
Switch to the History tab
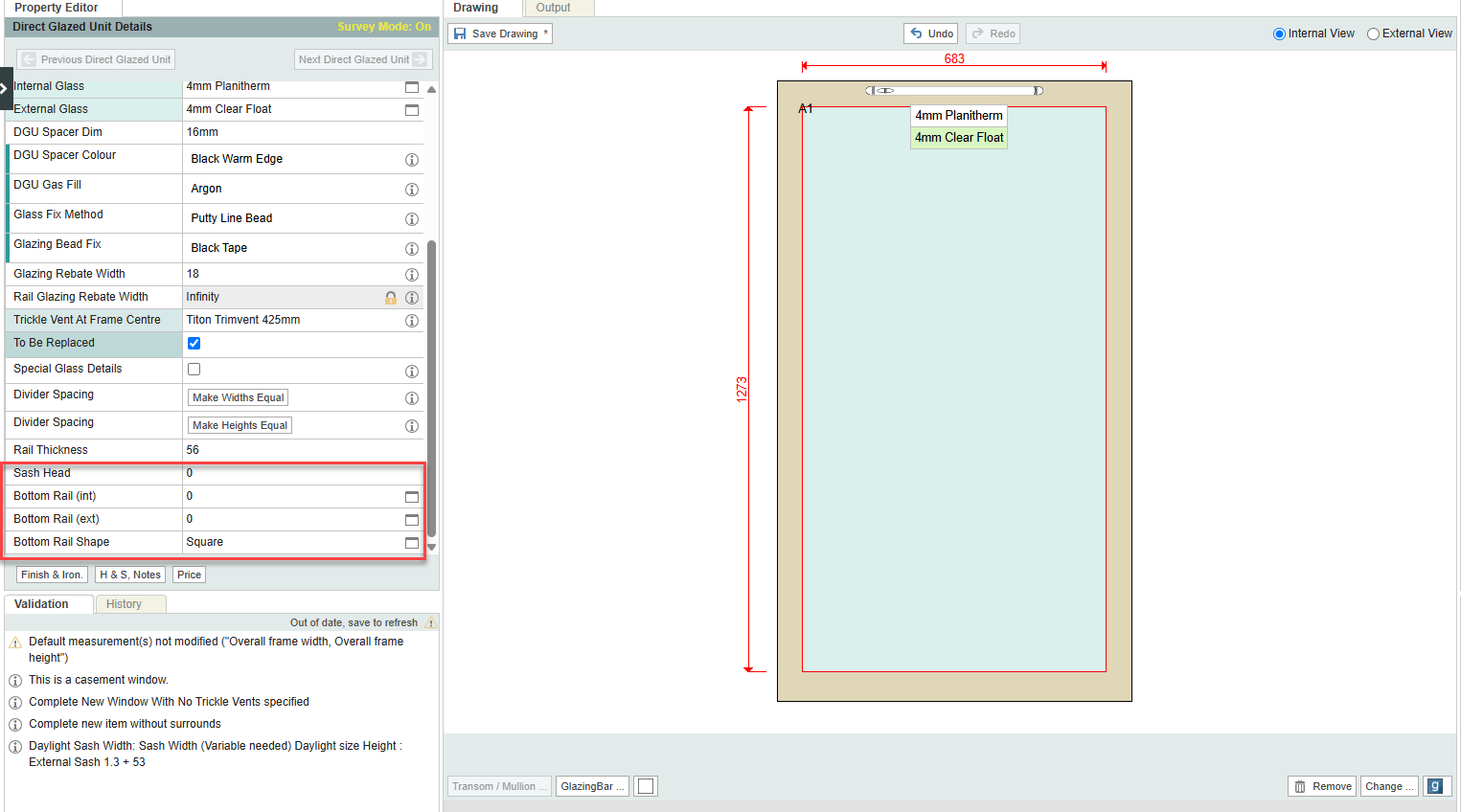[x=124, y=604]
